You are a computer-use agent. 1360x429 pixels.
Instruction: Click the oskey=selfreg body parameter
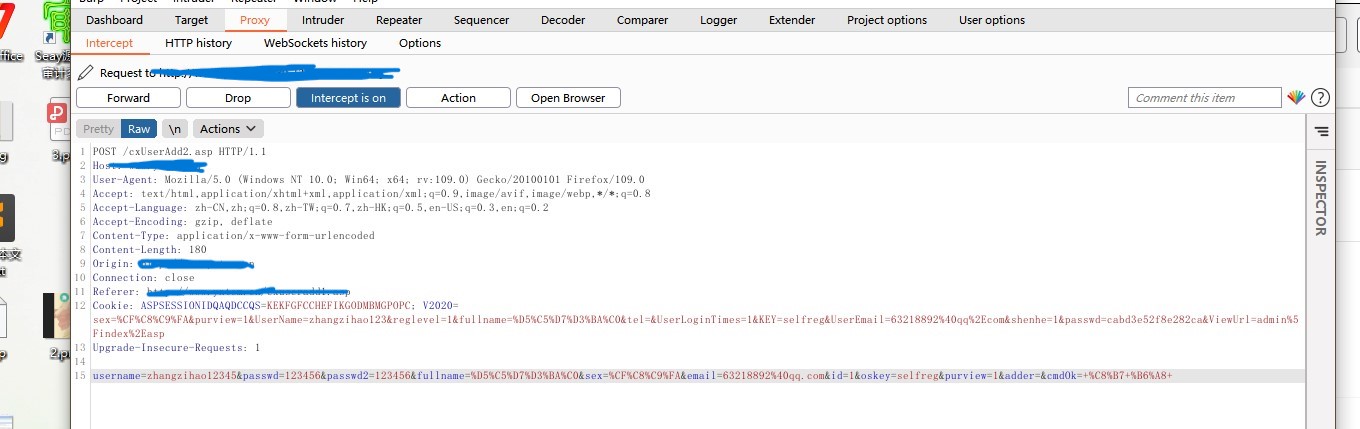899,376
